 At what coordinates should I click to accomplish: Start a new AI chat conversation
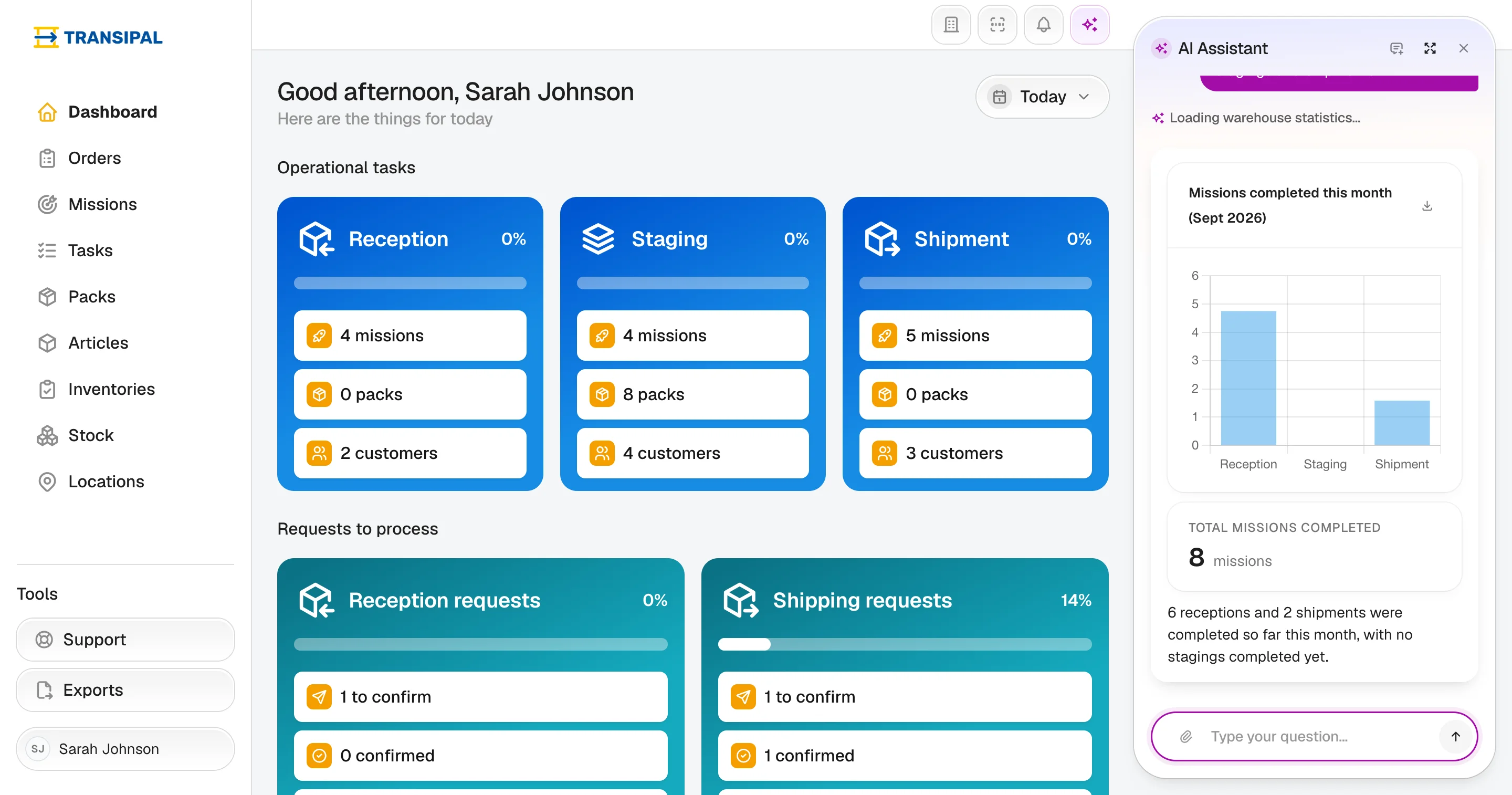click(x=1396, y=48)
